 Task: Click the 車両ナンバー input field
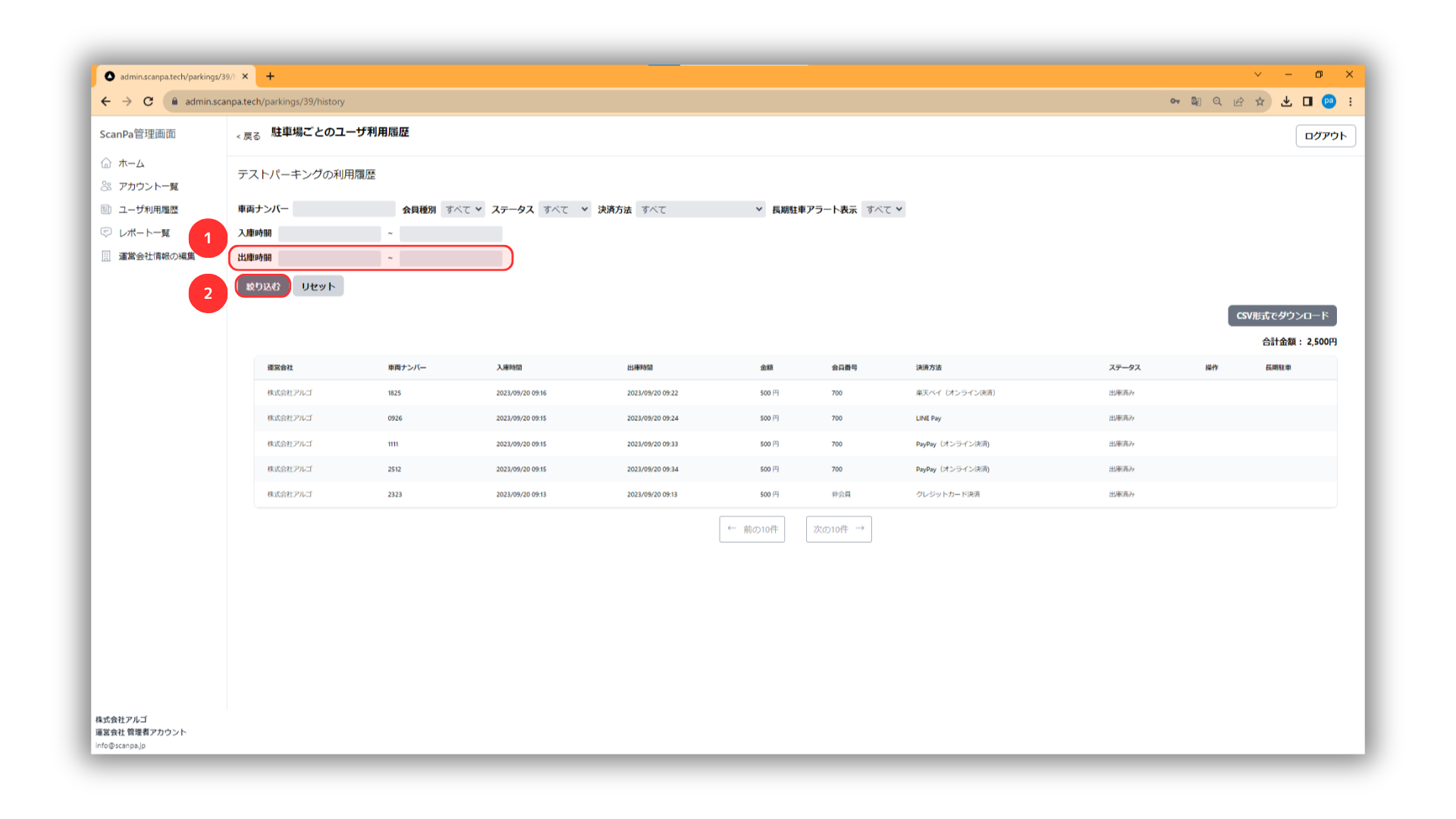click(344, 209)
